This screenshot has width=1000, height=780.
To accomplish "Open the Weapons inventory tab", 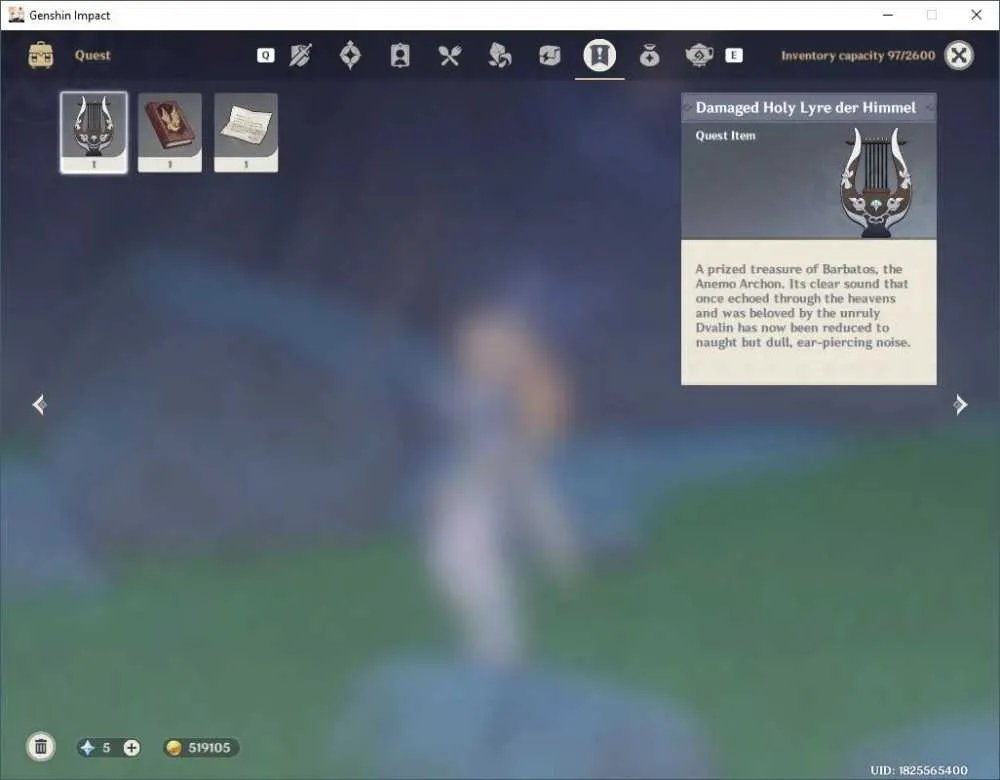I will coord(300,55).
